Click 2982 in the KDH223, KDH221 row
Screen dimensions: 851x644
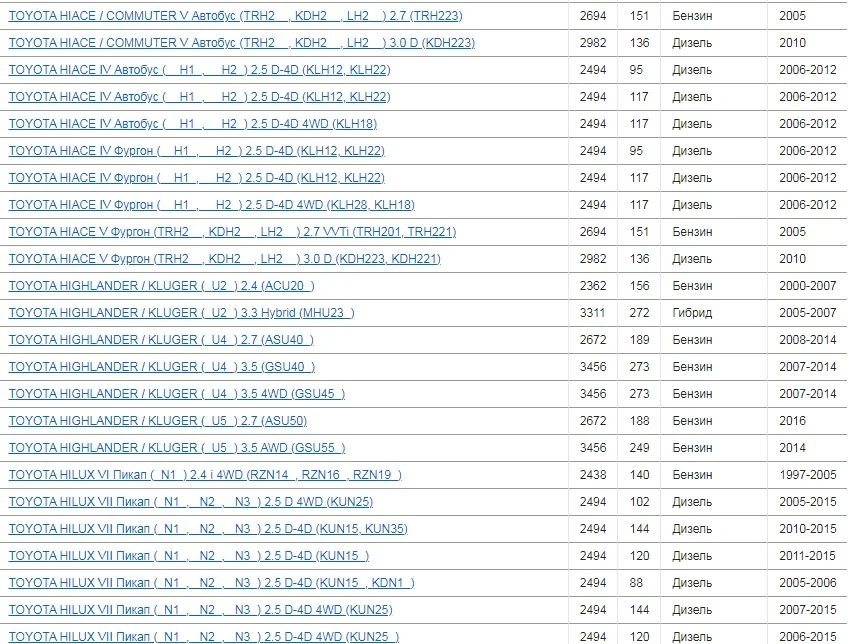(x=593, y=259)
